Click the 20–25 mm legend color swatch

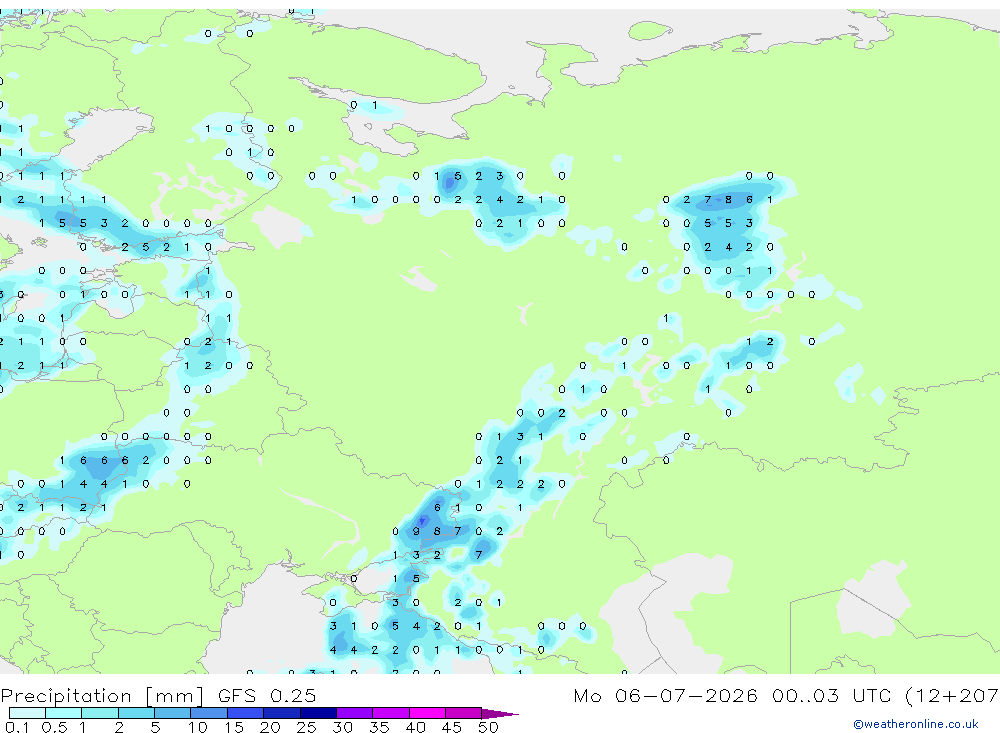(x=281, y=713)
